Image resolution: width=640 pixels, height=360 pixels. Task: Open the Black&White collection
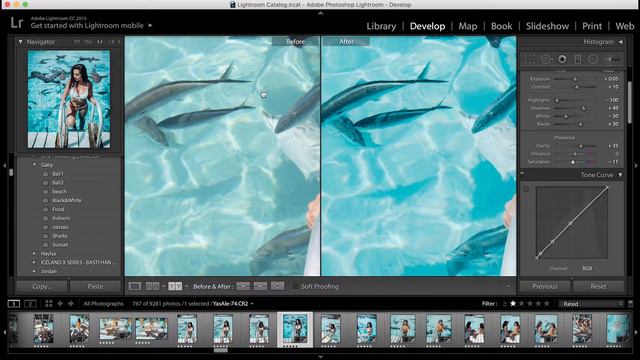(67, 200)
